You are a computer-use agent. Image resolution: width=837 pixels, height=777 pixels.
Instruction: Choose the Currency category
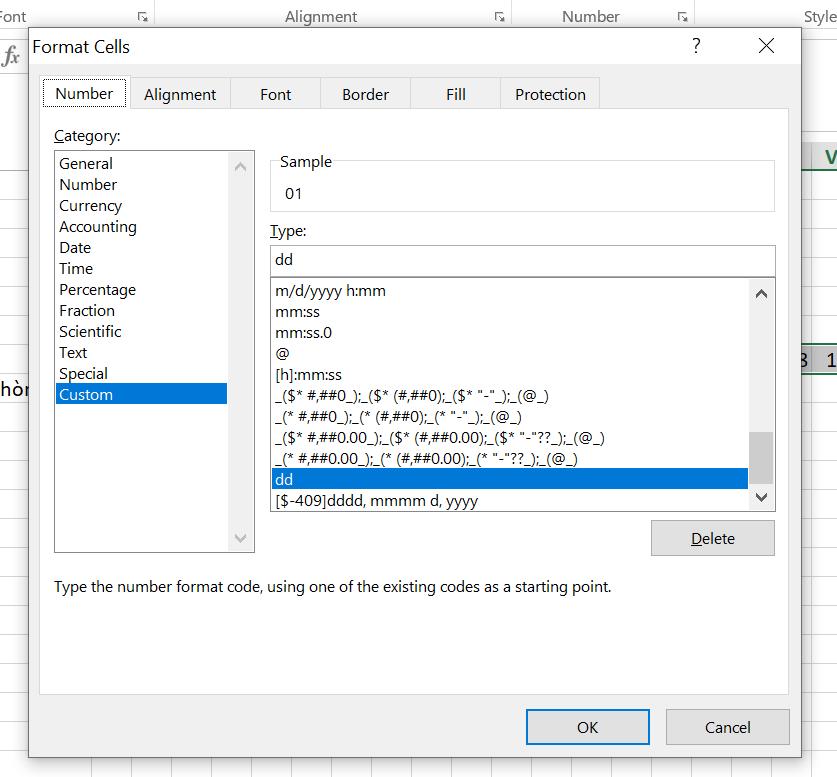point(141,205)
